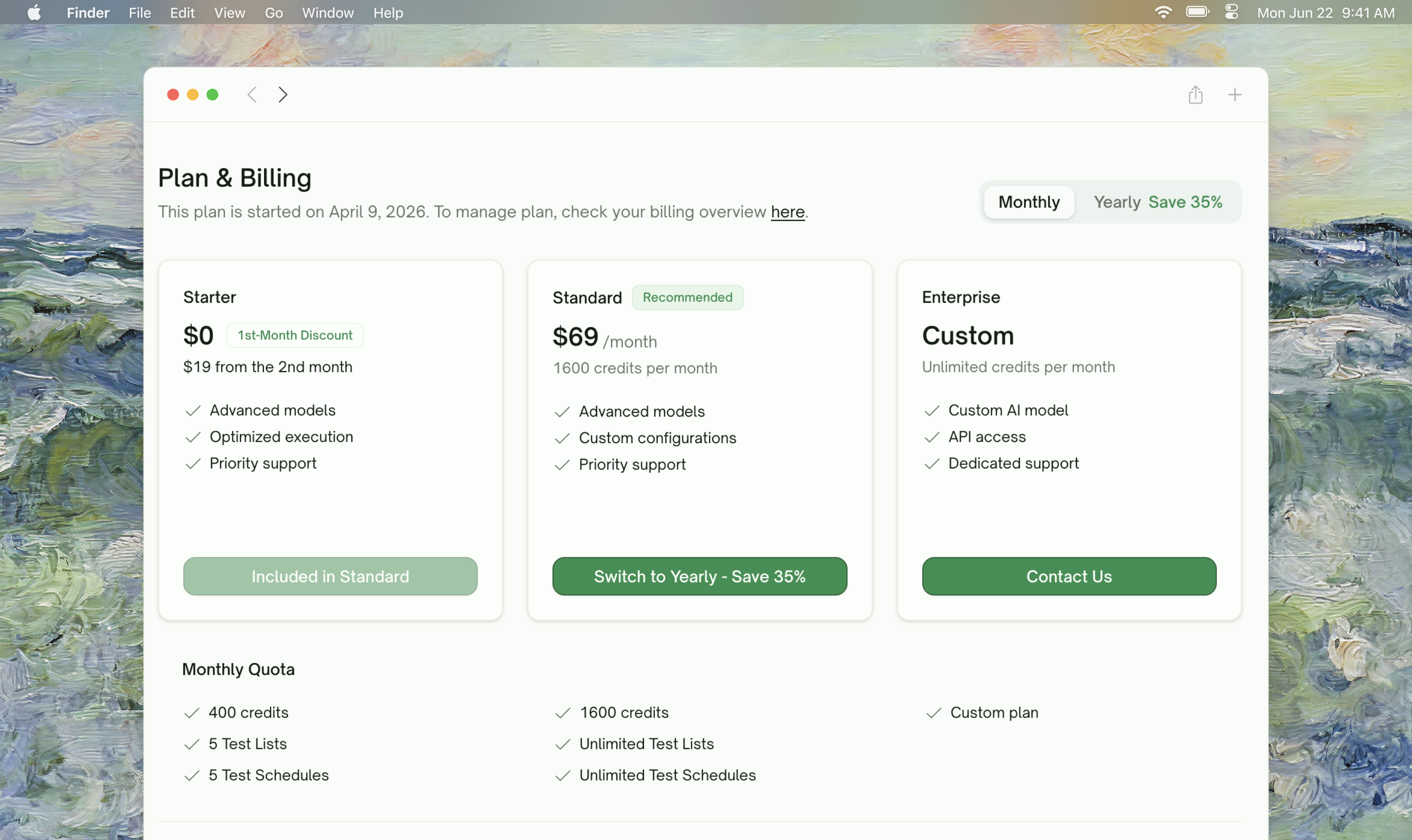Maximize the window with the green button
1412x840 pixels.
pos(212,95)
